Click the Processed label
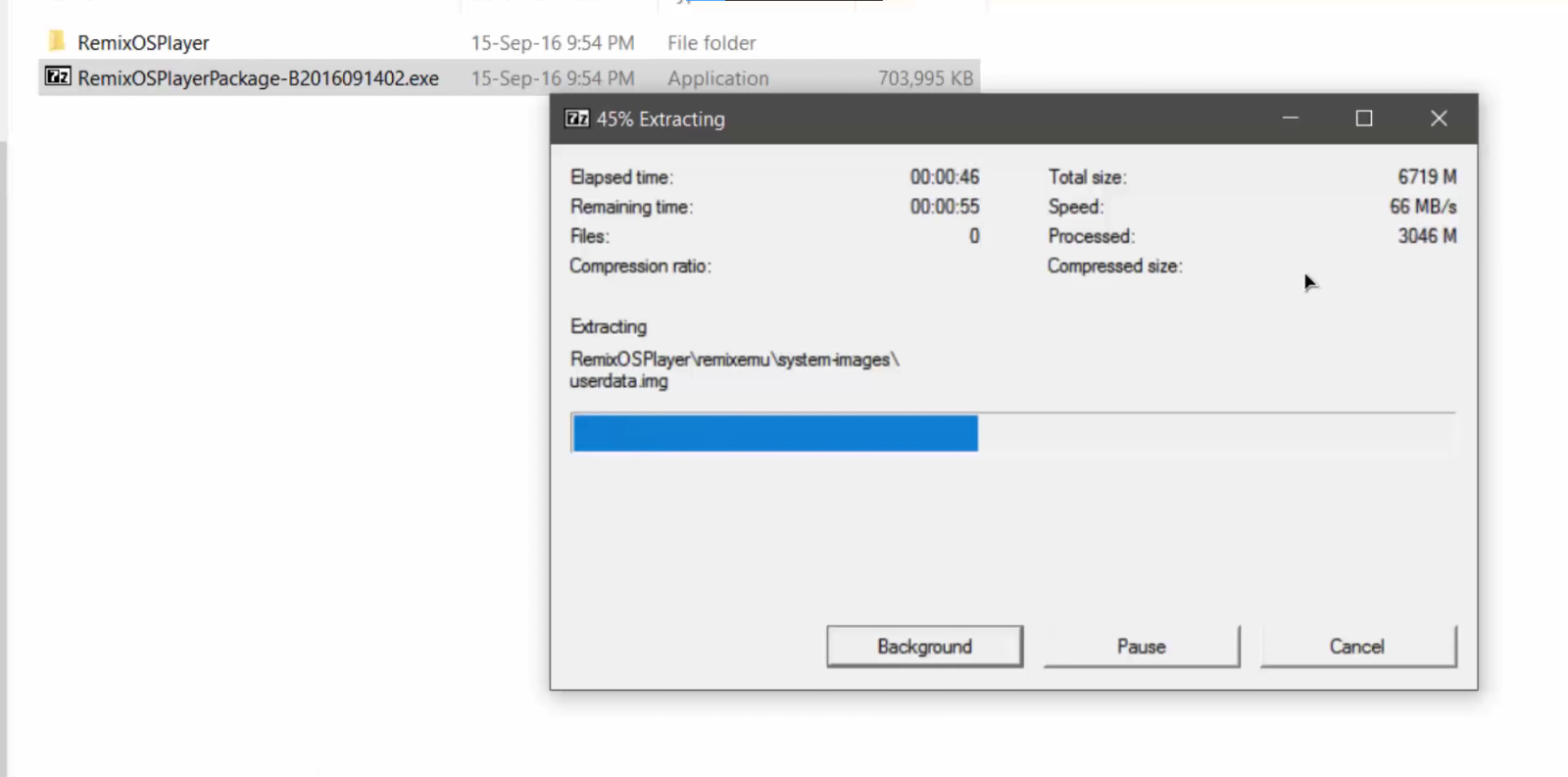Screen dimensions: 1568x777 [x=1091, y=236]
